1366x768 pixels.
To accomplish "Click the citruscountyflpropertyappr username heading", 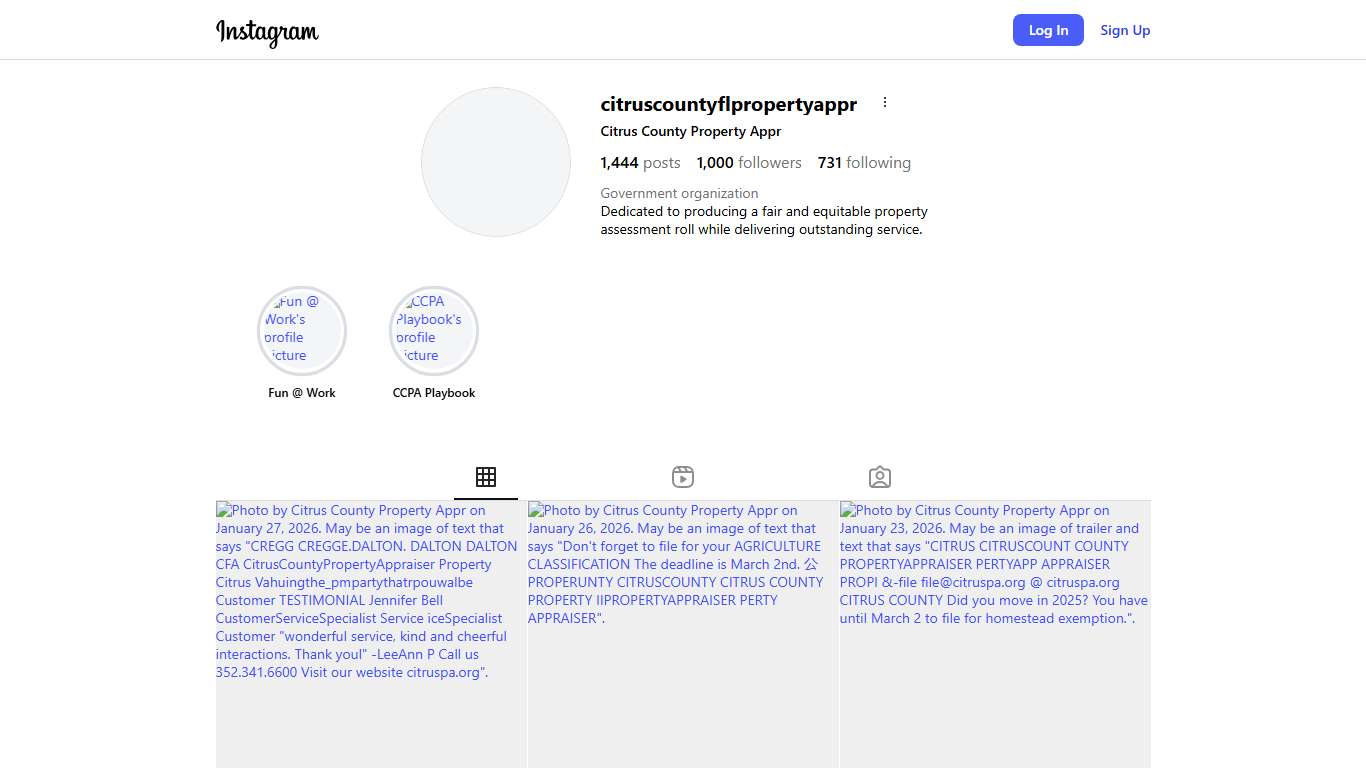I will tap(728, 104).
